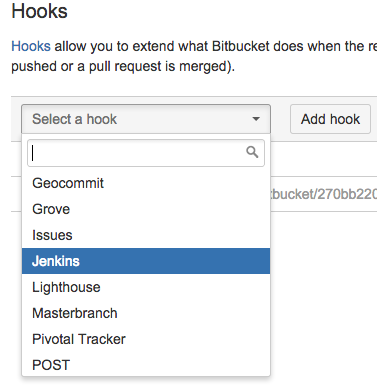
Task: Pick the Issues hook option
Action: [146, 235]
